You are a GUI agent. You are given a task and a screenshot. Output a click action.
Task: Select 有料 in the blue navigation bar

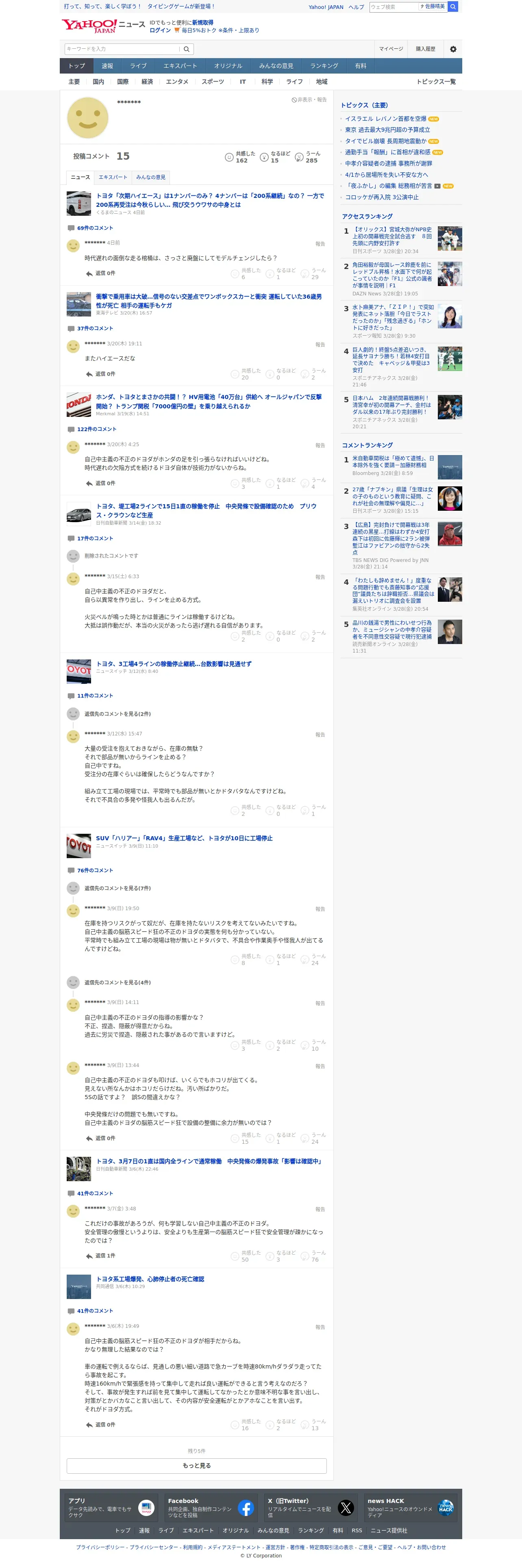361,66
